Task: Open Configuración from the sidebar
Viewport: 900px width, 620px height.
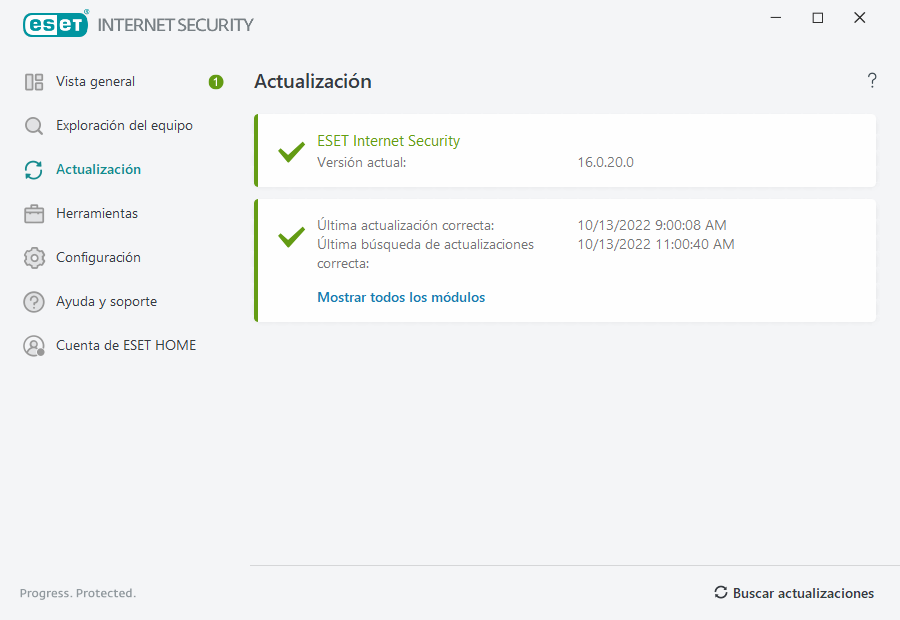Action: 98,258
